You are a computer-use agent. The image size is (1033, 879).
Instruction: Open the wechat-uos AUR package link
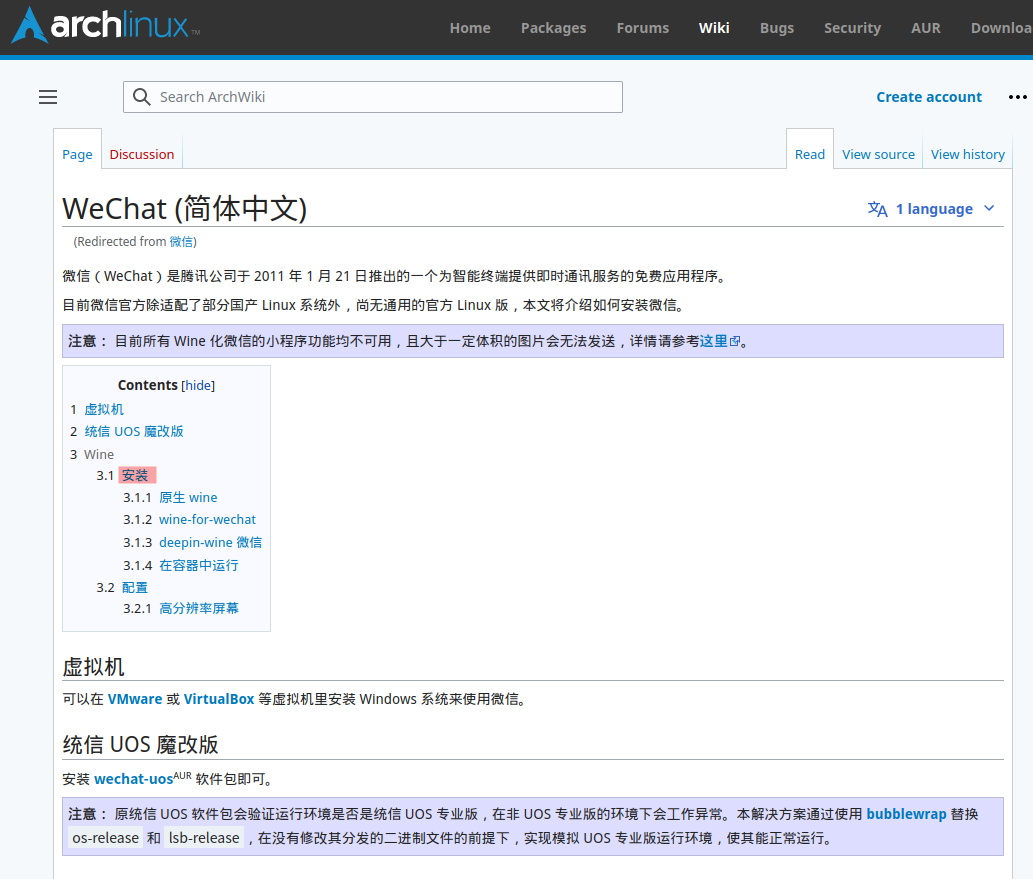pos(133,779)
